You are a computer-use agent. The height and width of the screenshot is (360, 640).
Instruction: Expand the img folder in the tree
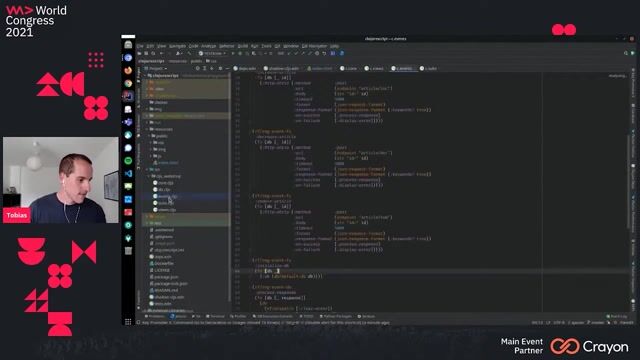tap(151, 149)
